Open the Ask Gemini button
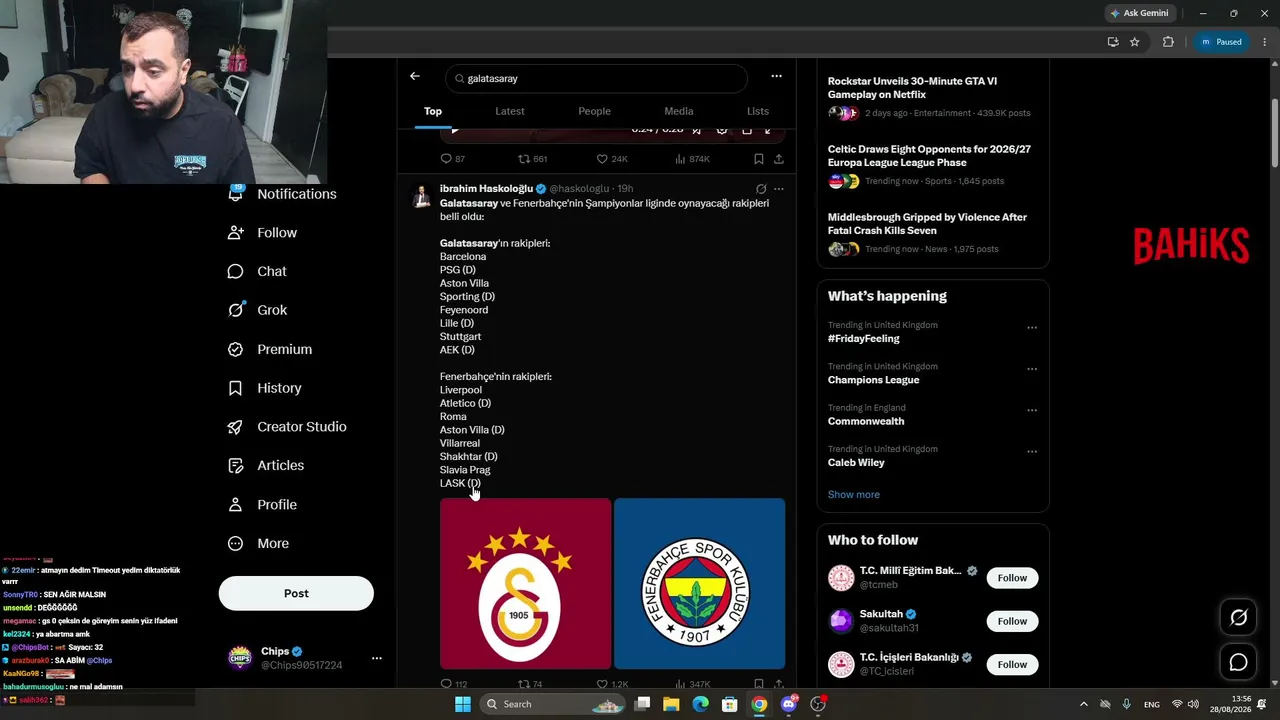 (x=1139, y=13)
